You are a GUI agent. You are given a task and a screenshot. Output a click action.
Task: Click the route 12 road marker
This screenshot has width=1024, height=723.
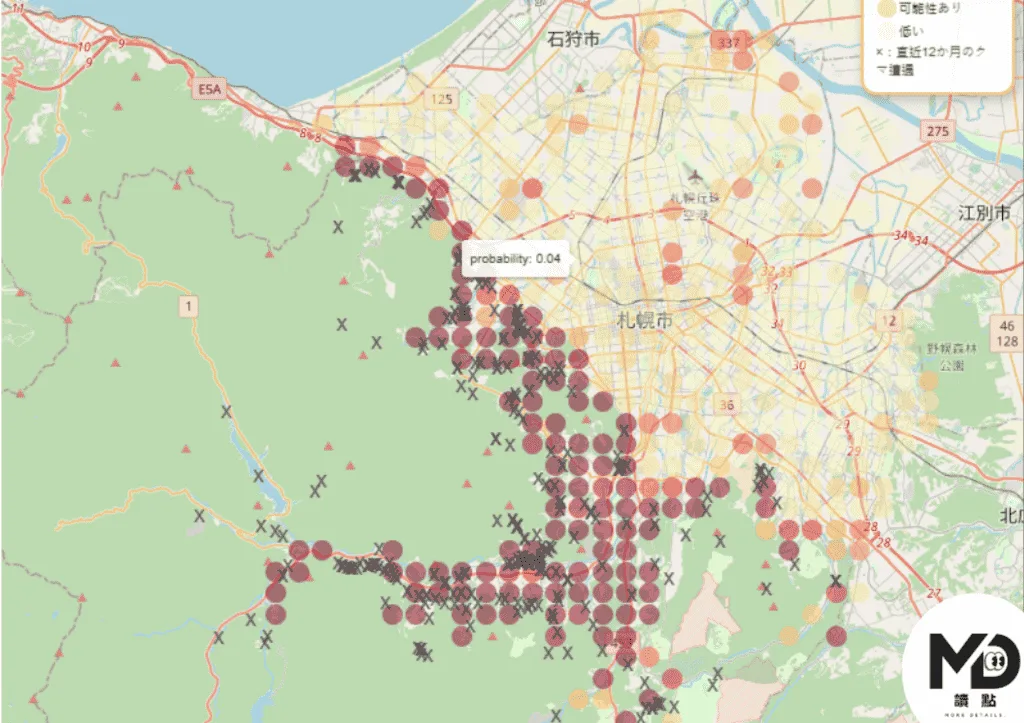[x=887, y=320]
